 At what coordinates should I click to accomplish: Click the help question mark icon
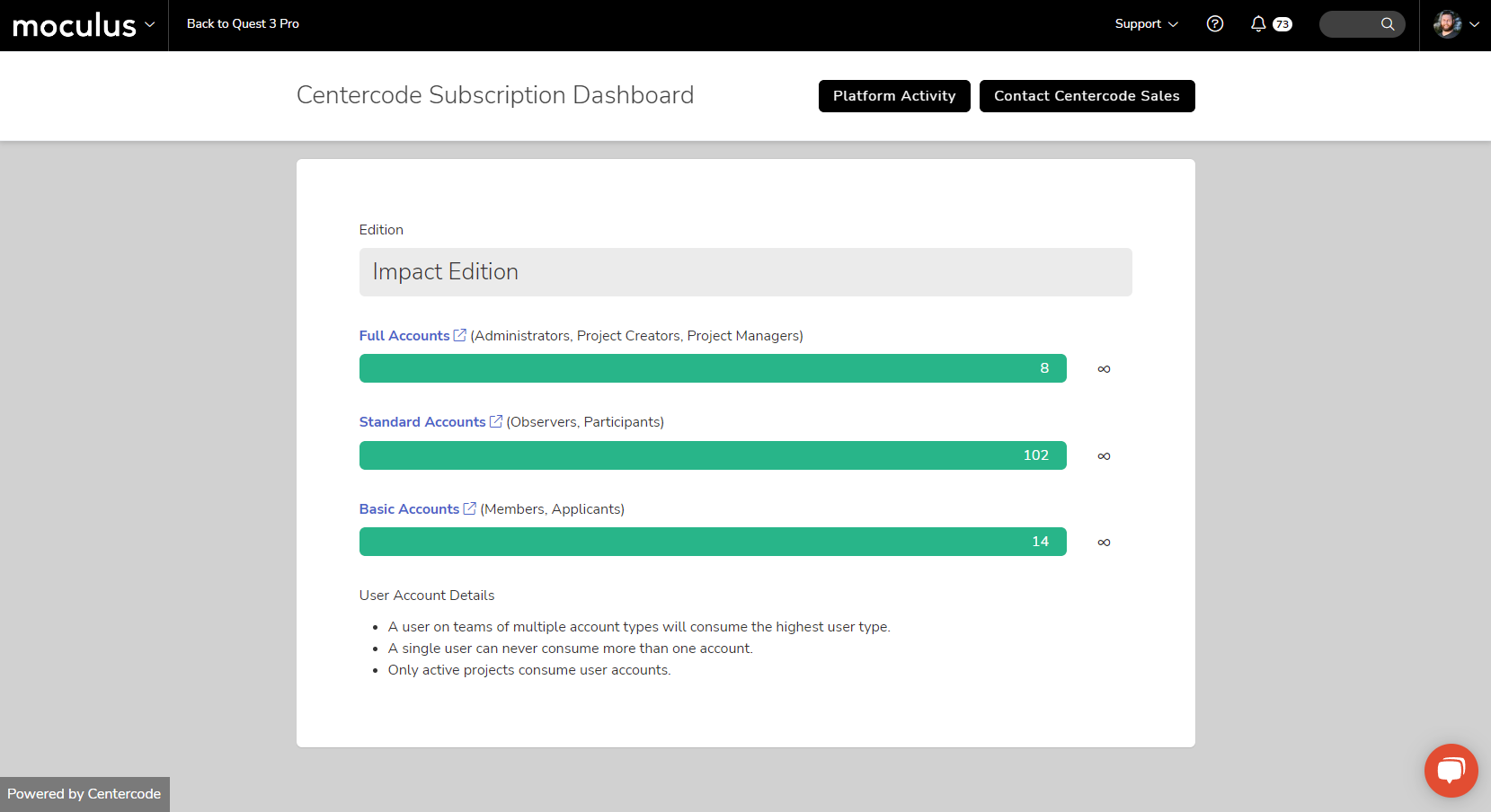tap(1214, 24)
